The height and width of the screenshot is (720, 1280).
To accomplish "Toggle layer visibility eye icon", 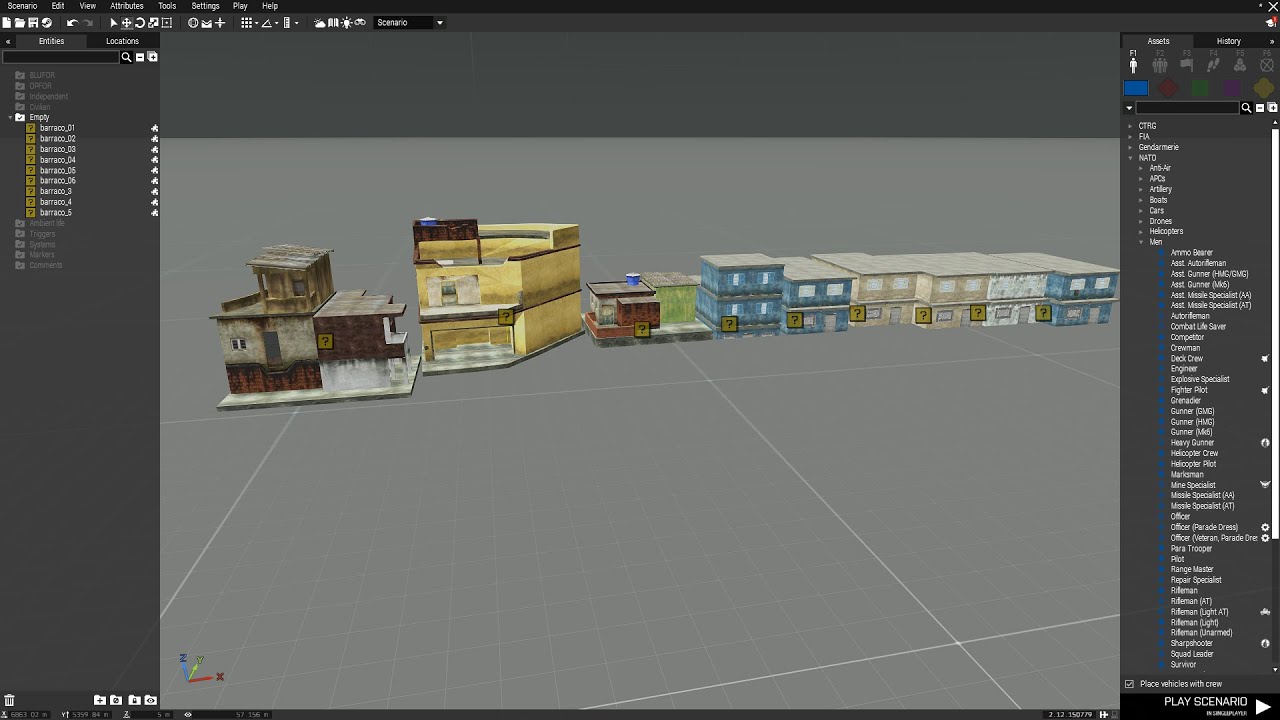I will point(150,700).
